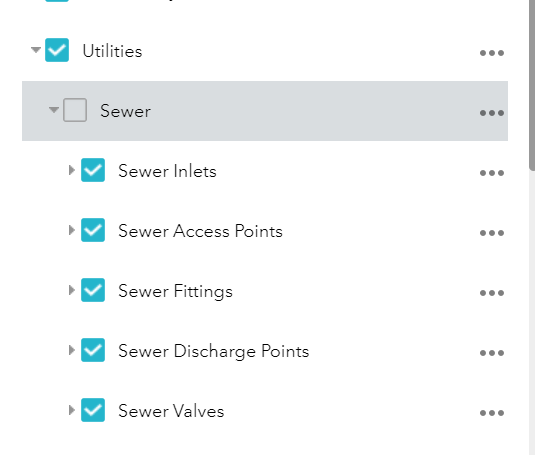The image size is (535, 455).
Task: Click the vertical scrollbar thumb
Action: [532, 85]
